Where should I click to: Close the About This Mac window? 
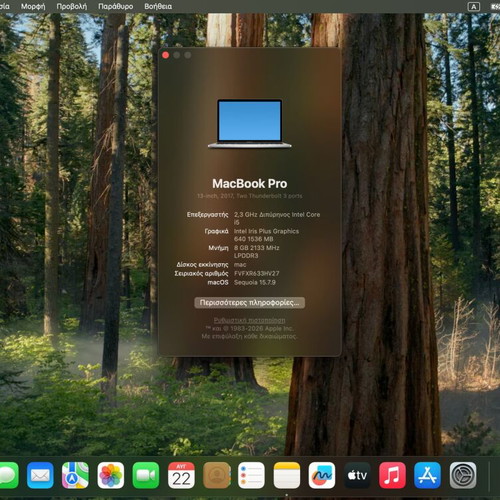tap(165, 55)
